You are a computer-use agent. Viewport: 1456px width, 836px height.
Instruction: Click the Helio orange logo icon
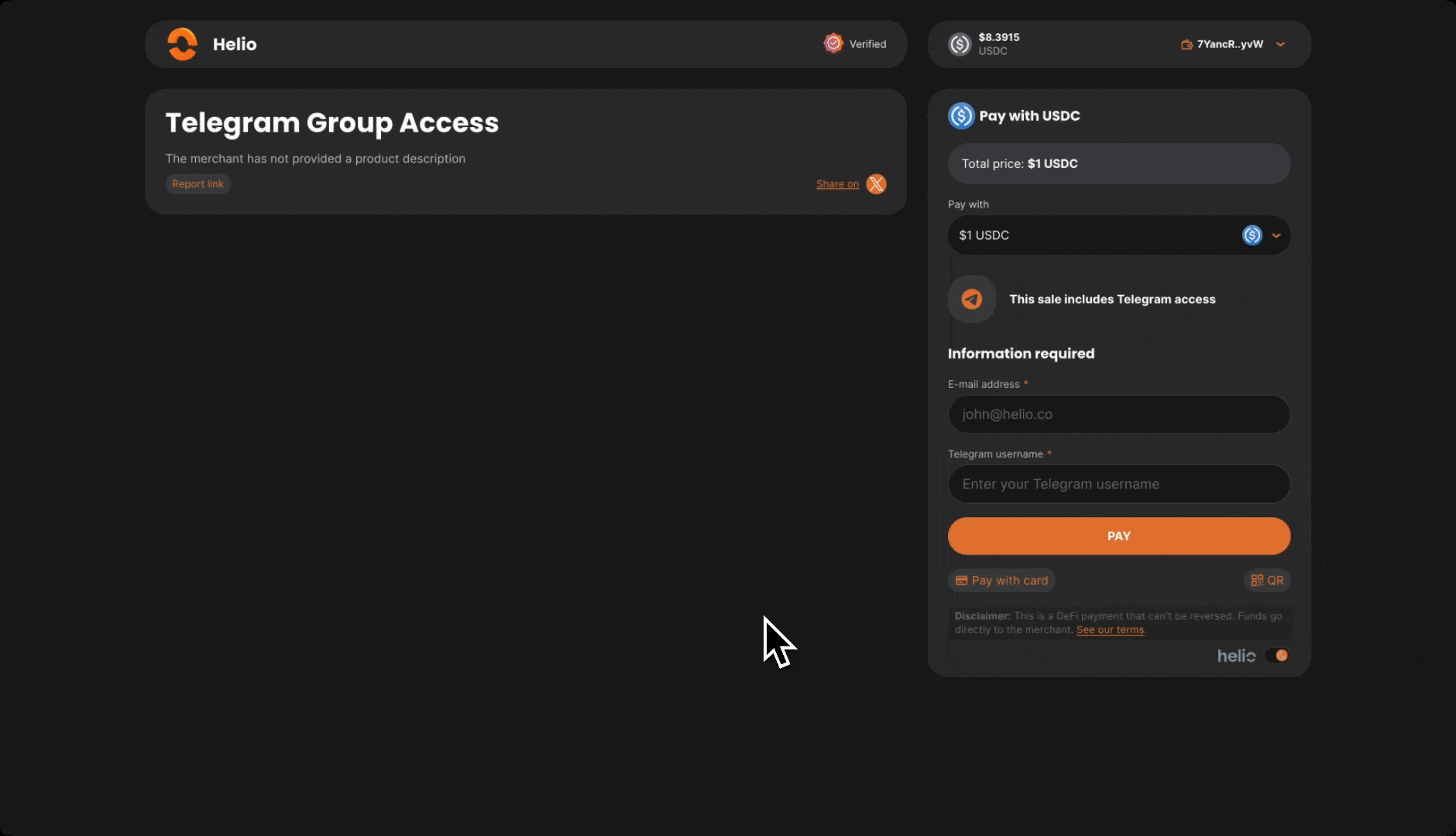[x=183, y=44]
